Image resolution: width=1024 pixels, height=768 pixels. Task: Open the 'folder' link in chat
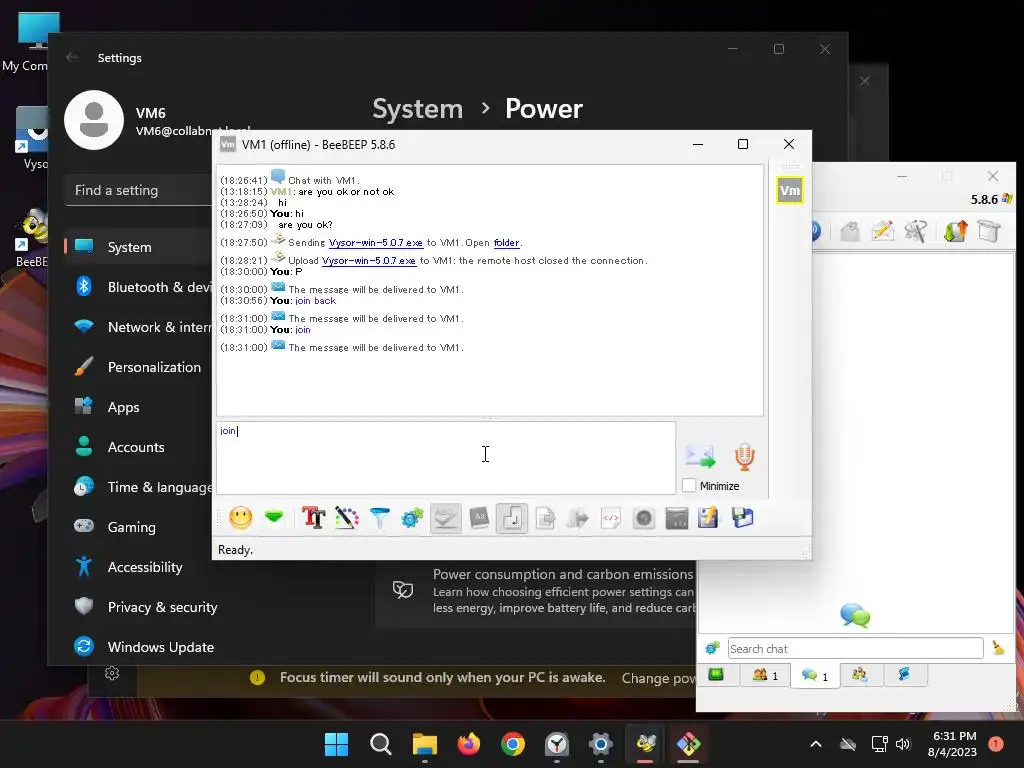point(506,242)
